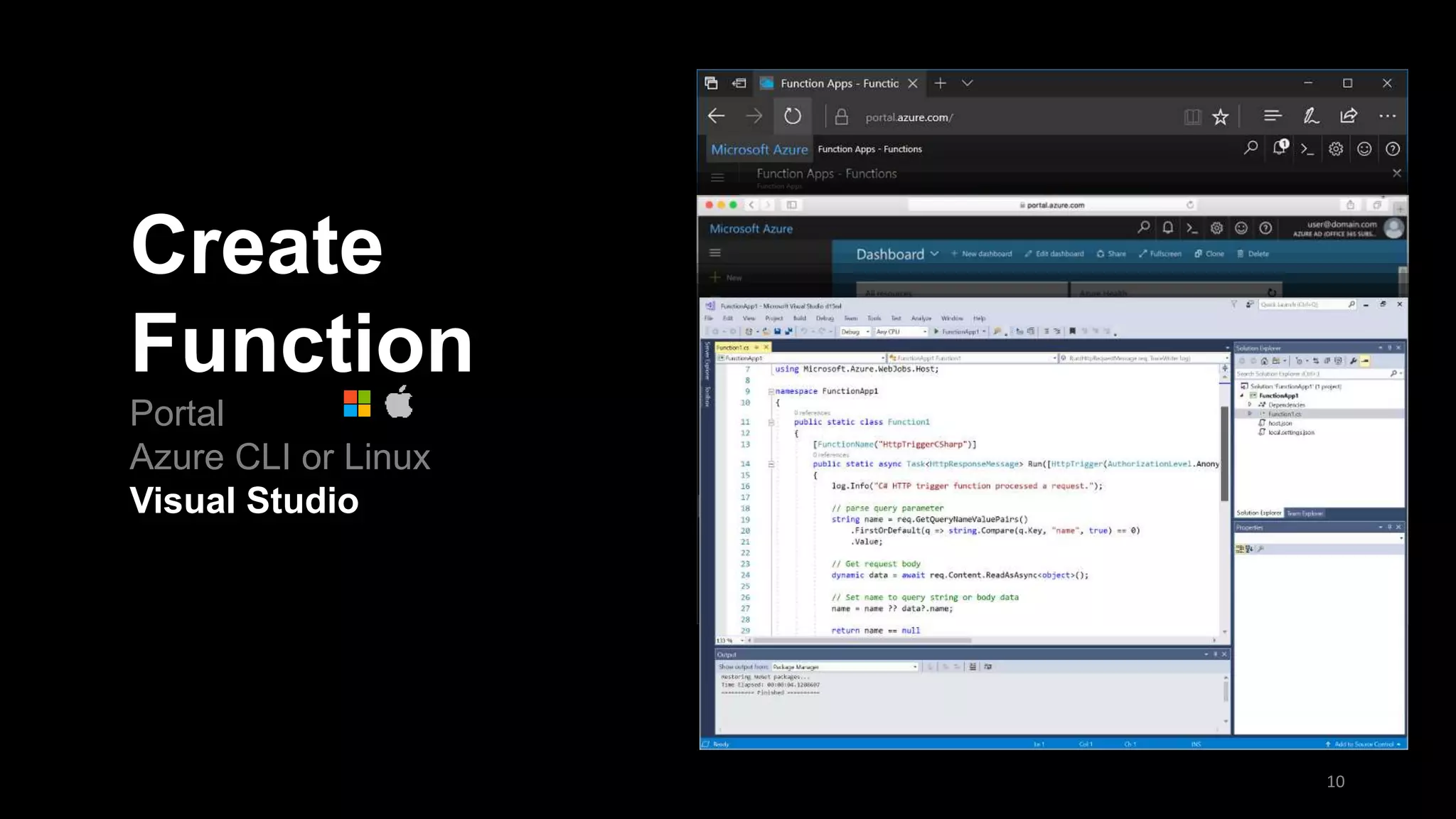Open the Edge Hub lines icon
The width and height of the screenshot is (1456, 819).
point(1273,115)
